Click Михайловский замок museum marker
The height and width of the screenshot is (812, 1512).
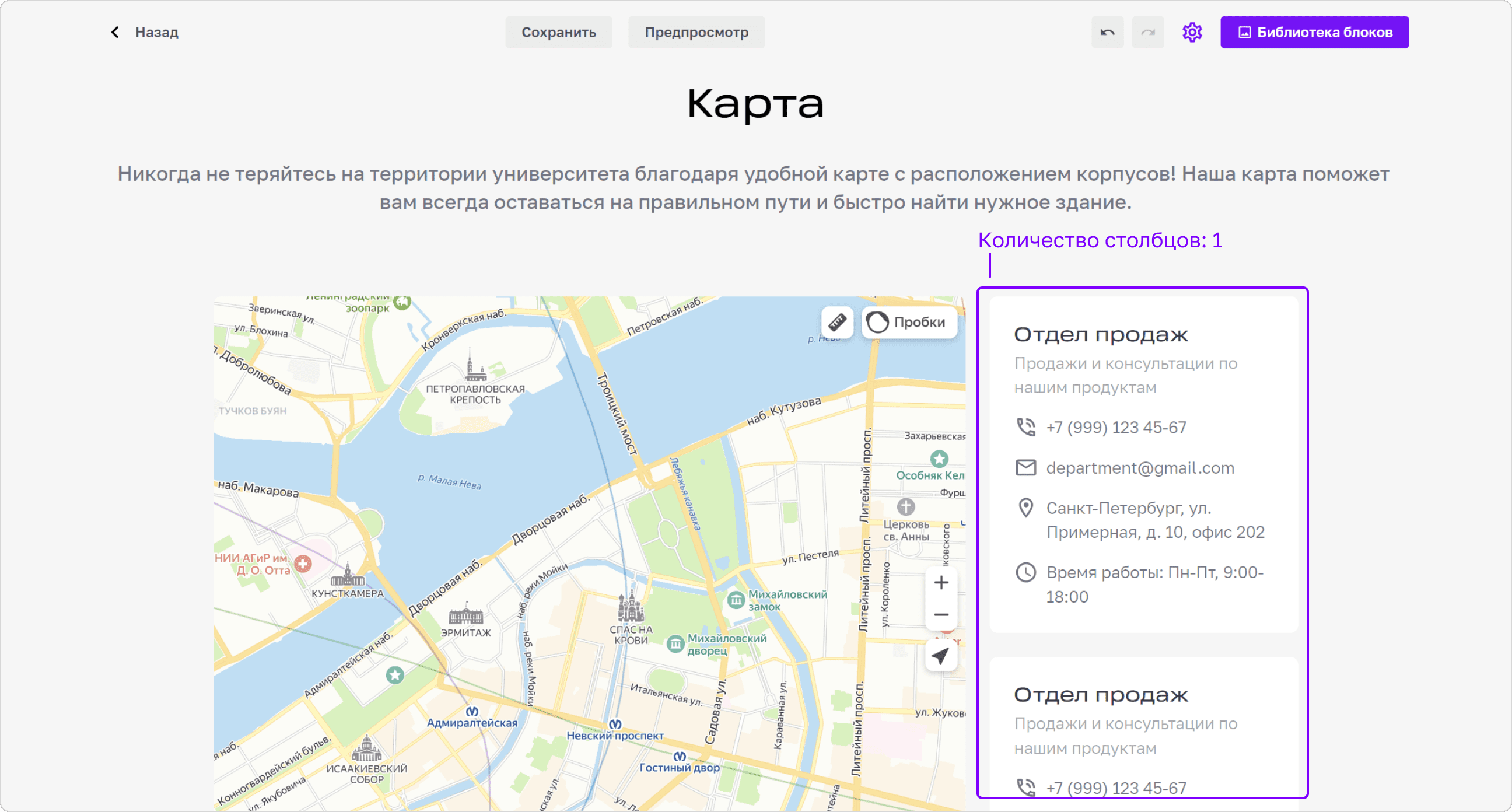[x=736, y=600]
